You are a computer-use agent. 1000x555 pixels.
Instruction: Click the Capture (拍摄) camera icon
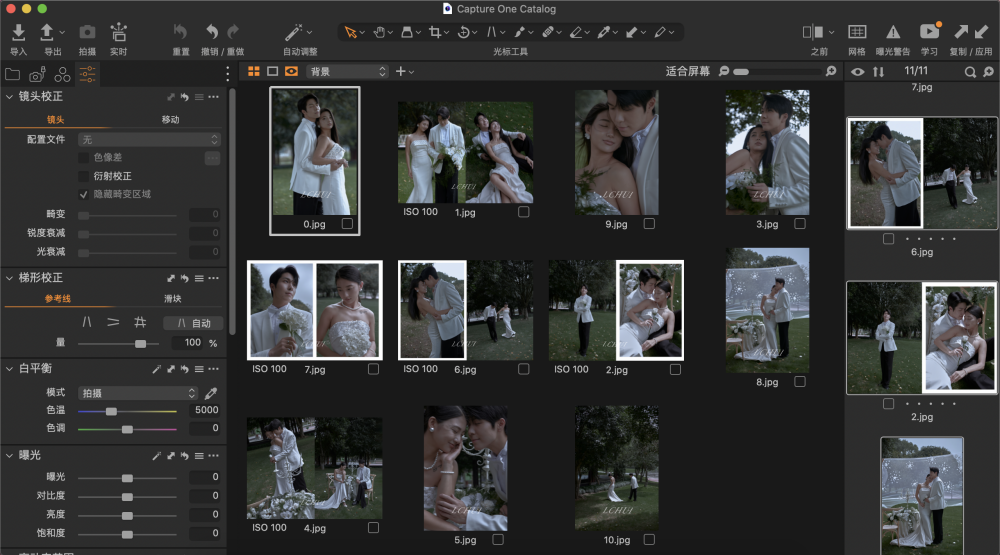(x=87, y=33)
